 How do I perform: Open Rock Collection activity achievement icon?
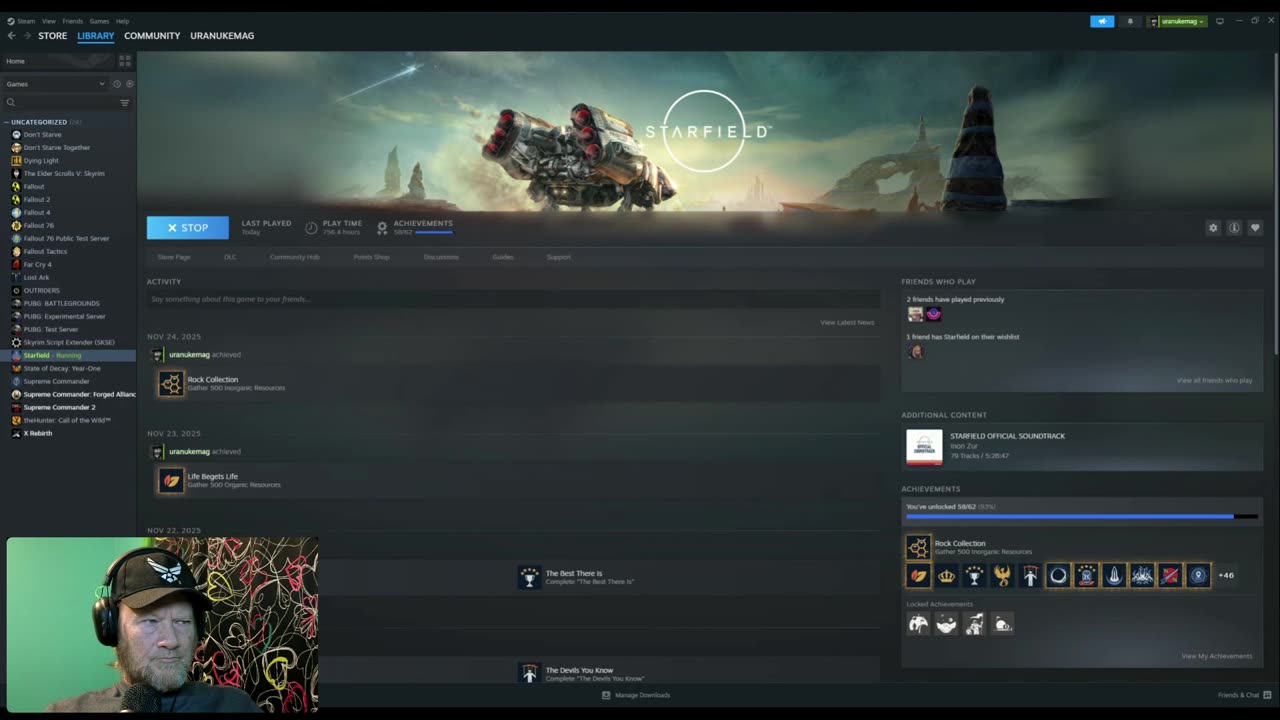coord(171,383)
